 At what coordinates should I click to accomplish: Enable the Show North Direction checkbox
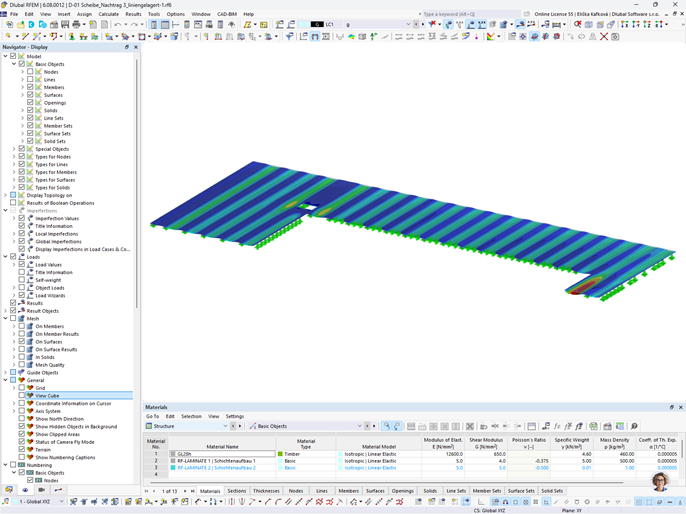[21, 419]
